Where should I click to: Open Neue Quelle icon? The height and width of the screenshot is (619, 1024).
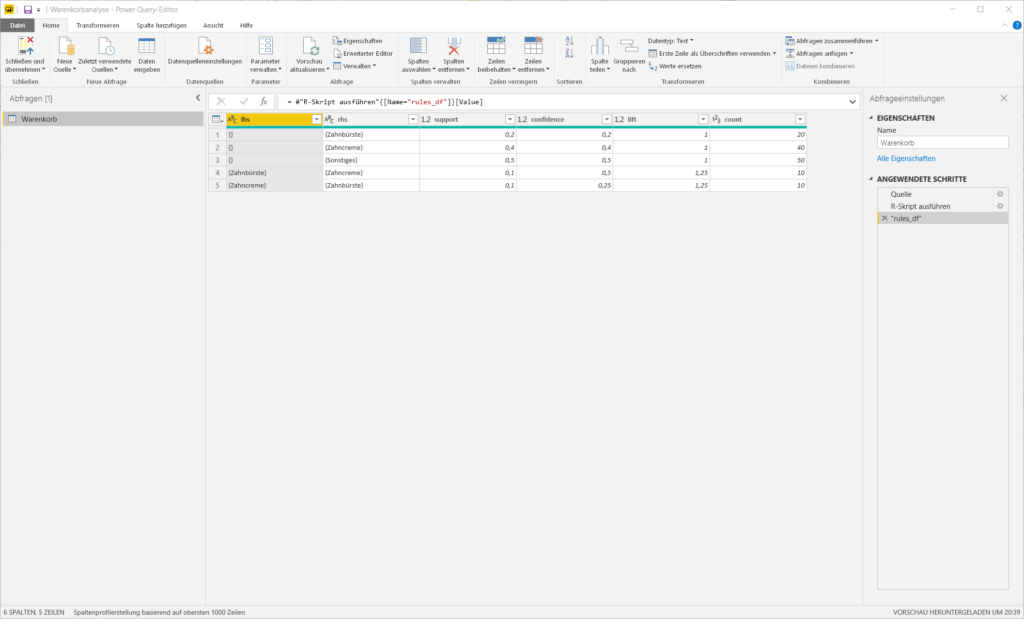click(65, 46)
